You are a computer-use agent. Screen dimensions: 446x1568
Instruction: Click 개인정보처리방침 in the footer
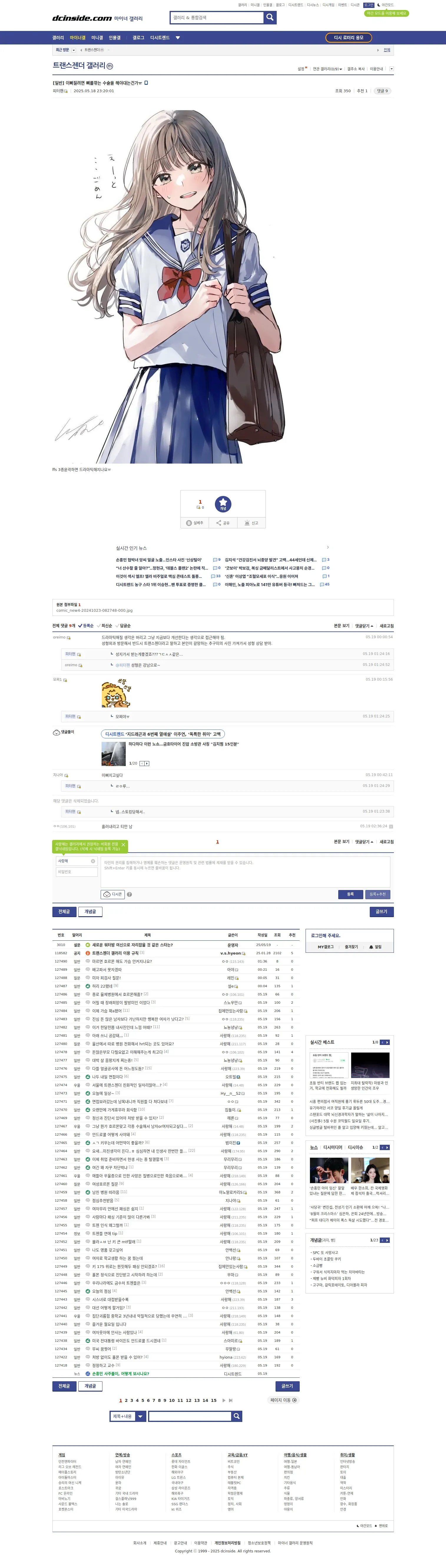pyautogui.click(x=228, y=1543)
